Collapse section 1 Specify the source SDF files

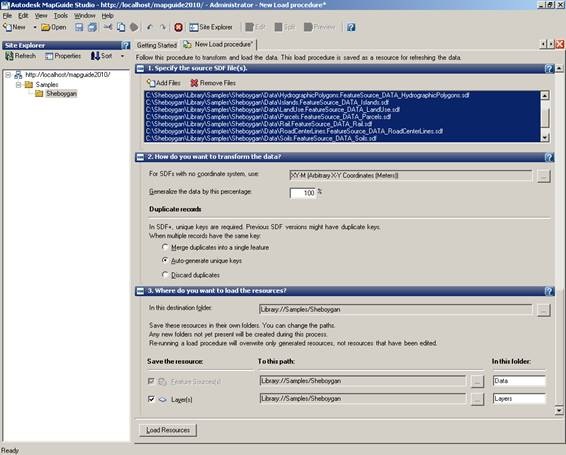(x=140, y=69)
